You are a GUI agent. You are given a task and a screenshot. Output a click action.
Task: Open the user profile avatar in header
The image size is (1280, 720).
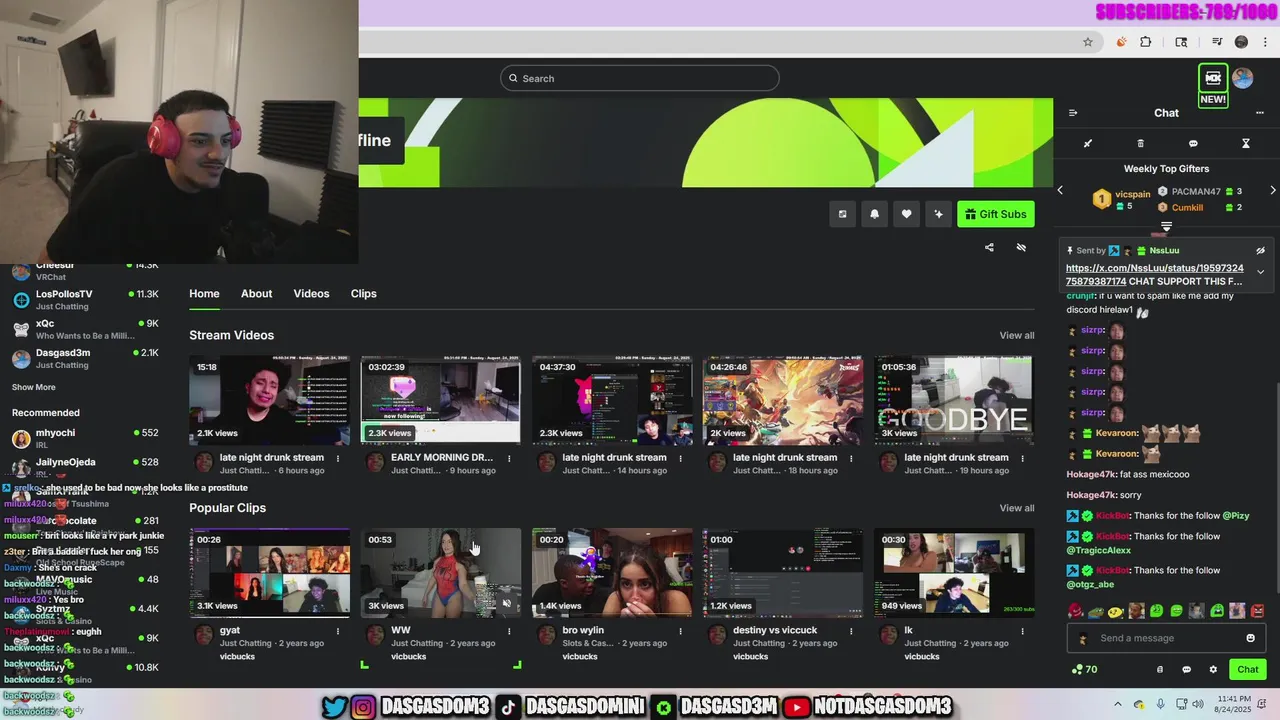[x=1243, y=78]
